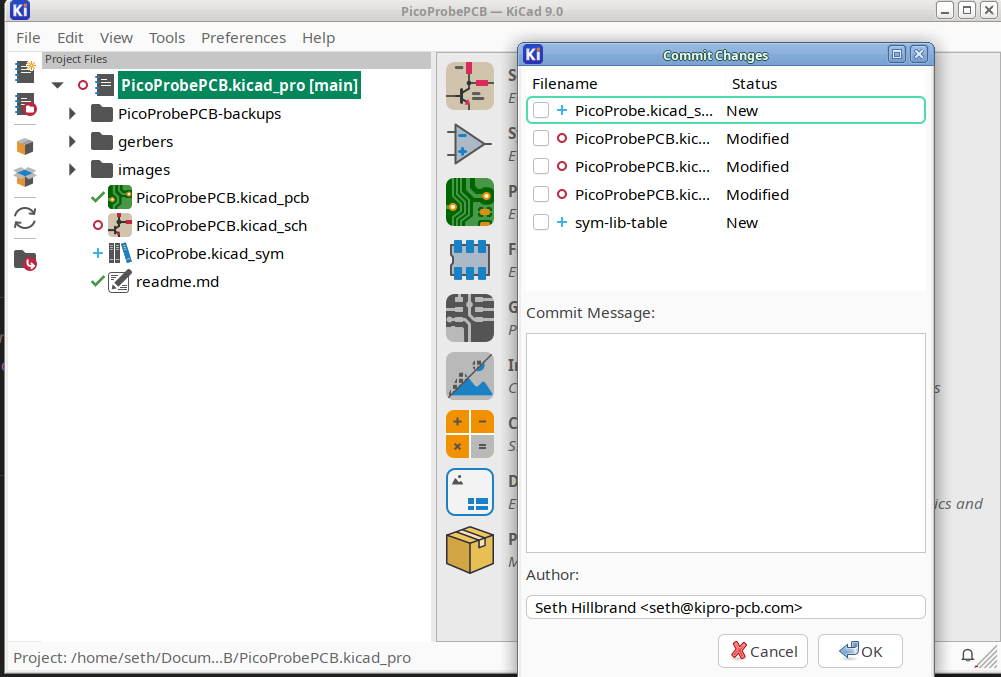Click the blue plus icon beside sym-lib-table
This screenshot has height=677, width=1001.
562,222
